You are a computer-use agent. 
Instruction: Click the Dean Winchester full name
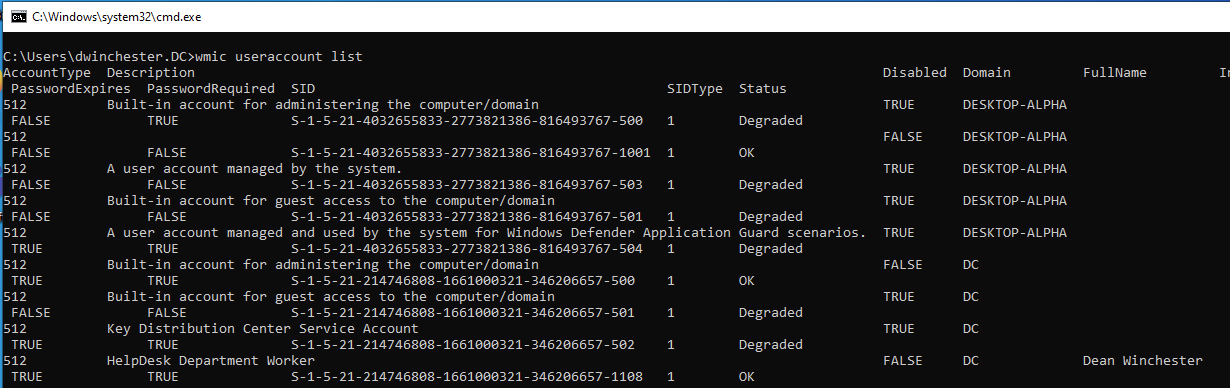tap(1142, 360)
